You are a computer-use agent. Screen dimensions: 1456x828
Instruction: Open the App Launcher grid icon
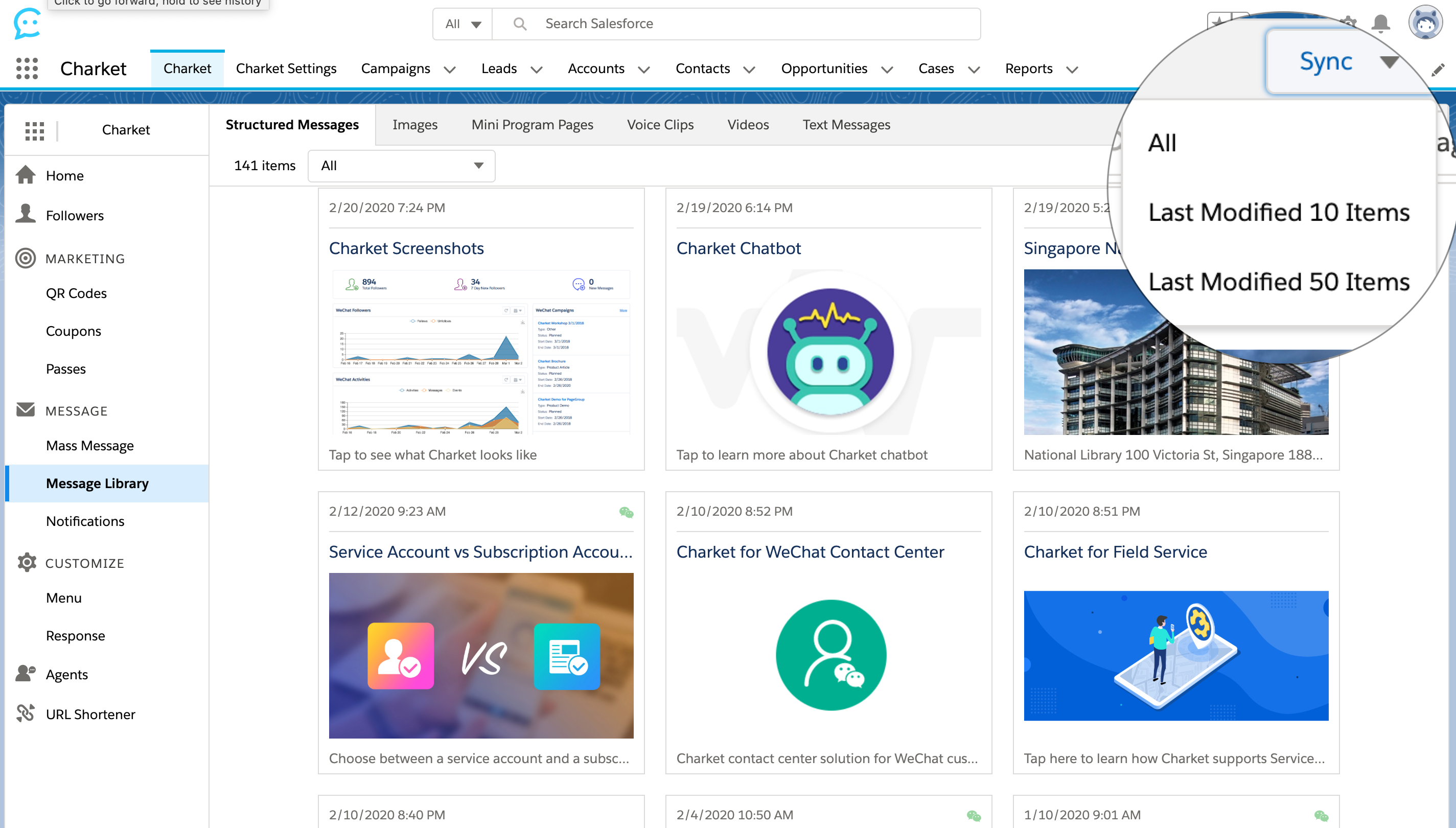(x=27, y=69)
